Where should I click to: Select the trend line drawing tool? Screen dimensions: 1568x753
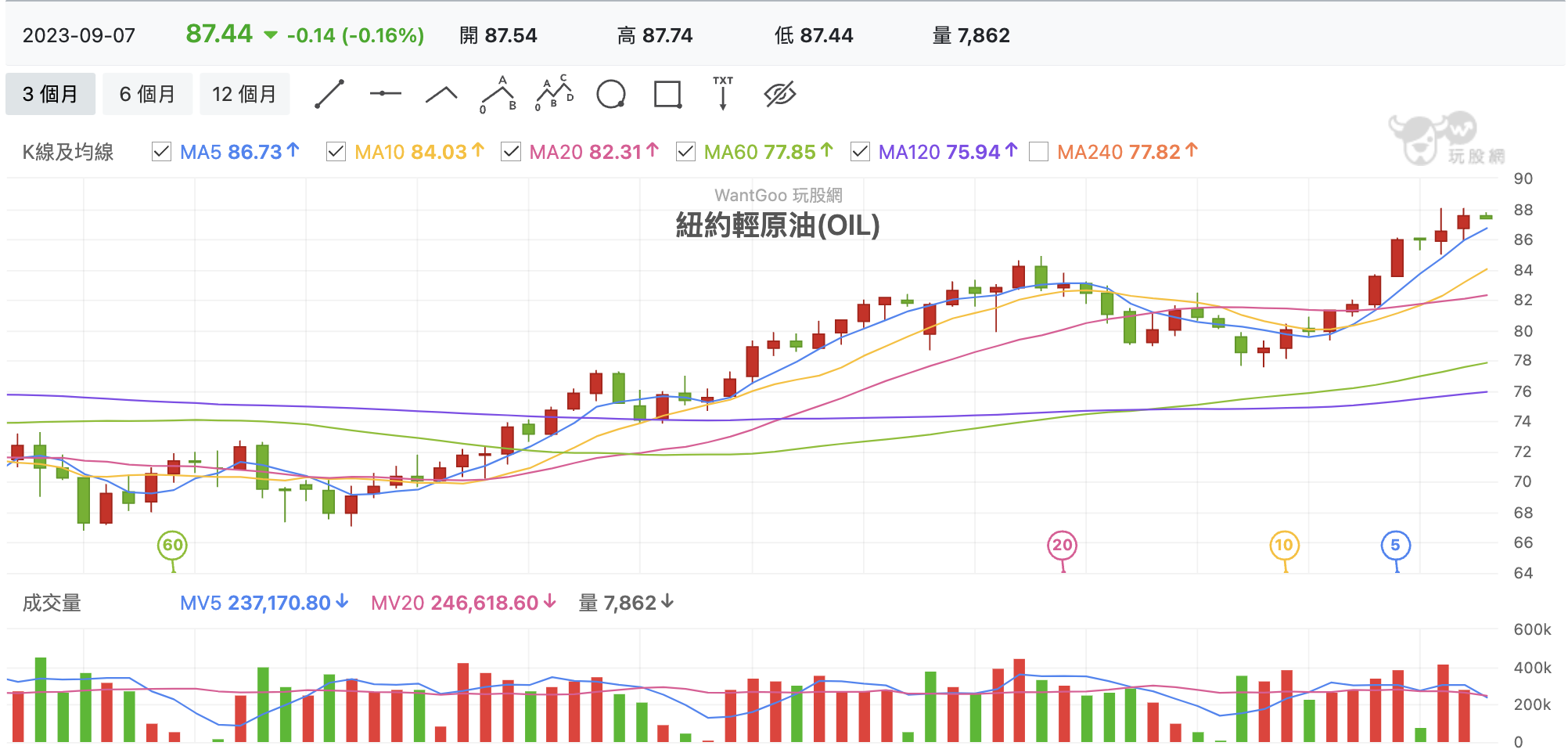pos(329,95)
